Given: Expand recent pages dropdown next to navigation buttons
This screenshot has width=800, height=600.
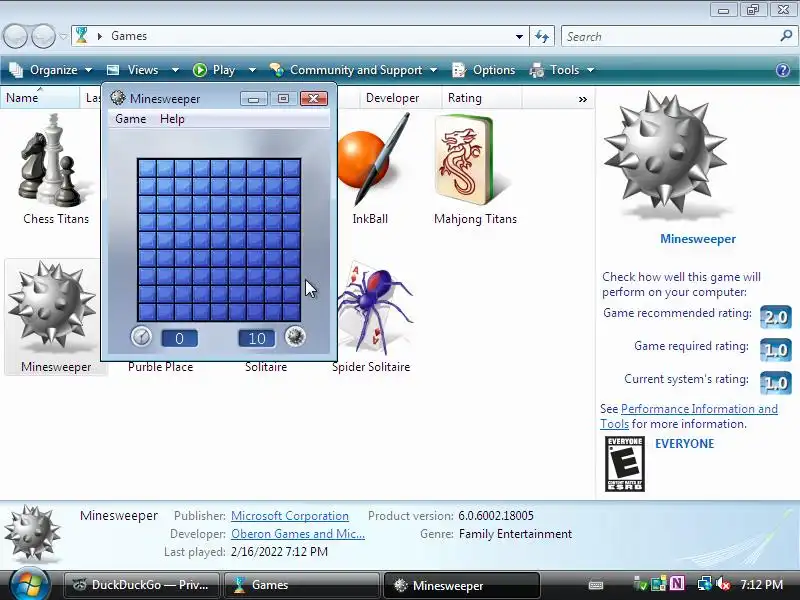Looking at the screenshot, I should click(x=63, y=36).
